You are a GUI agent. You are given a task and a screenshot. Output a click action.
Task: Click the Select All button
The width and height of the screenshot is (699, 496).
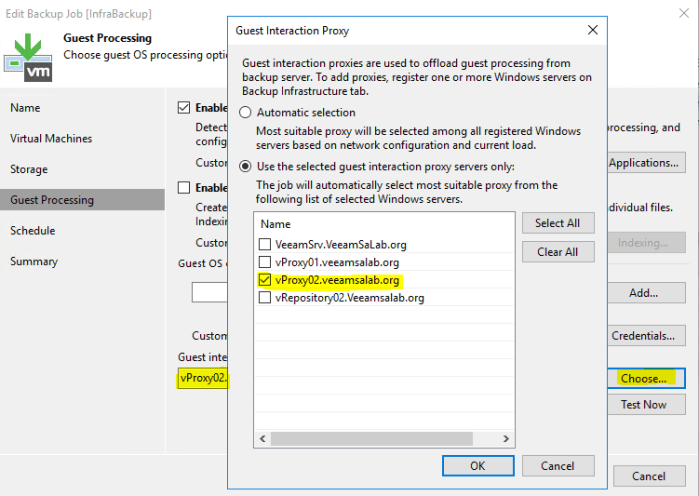(x=558, y=223)
